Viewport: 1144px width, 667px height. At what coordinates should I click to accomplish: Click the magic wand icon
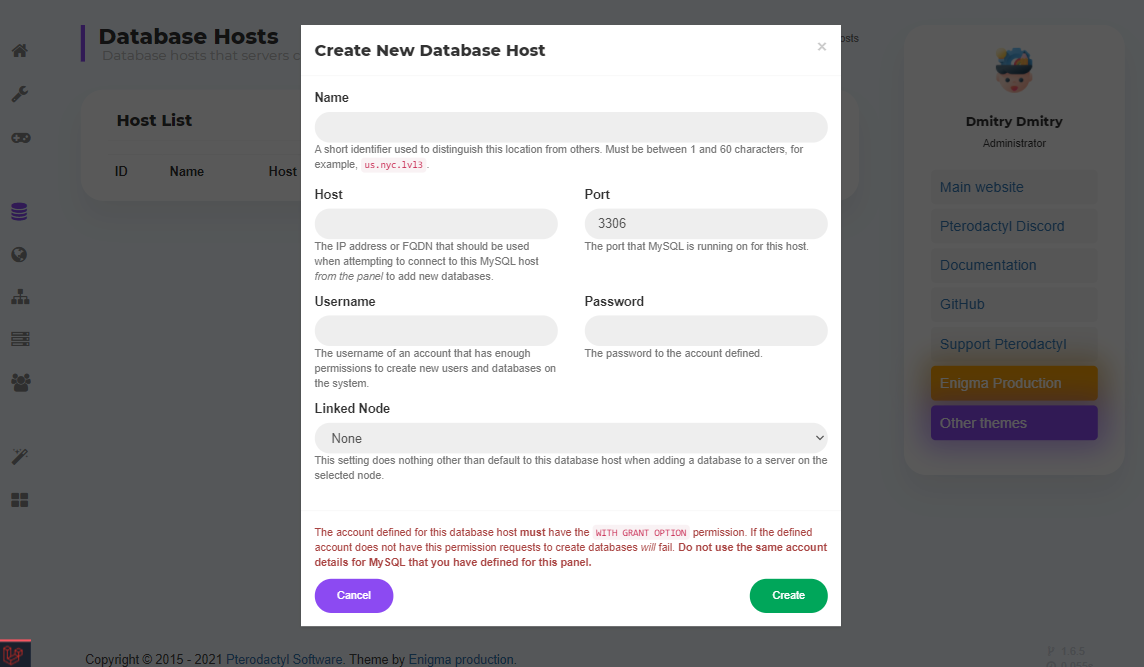pyautogui.click(x=20, y=456)
